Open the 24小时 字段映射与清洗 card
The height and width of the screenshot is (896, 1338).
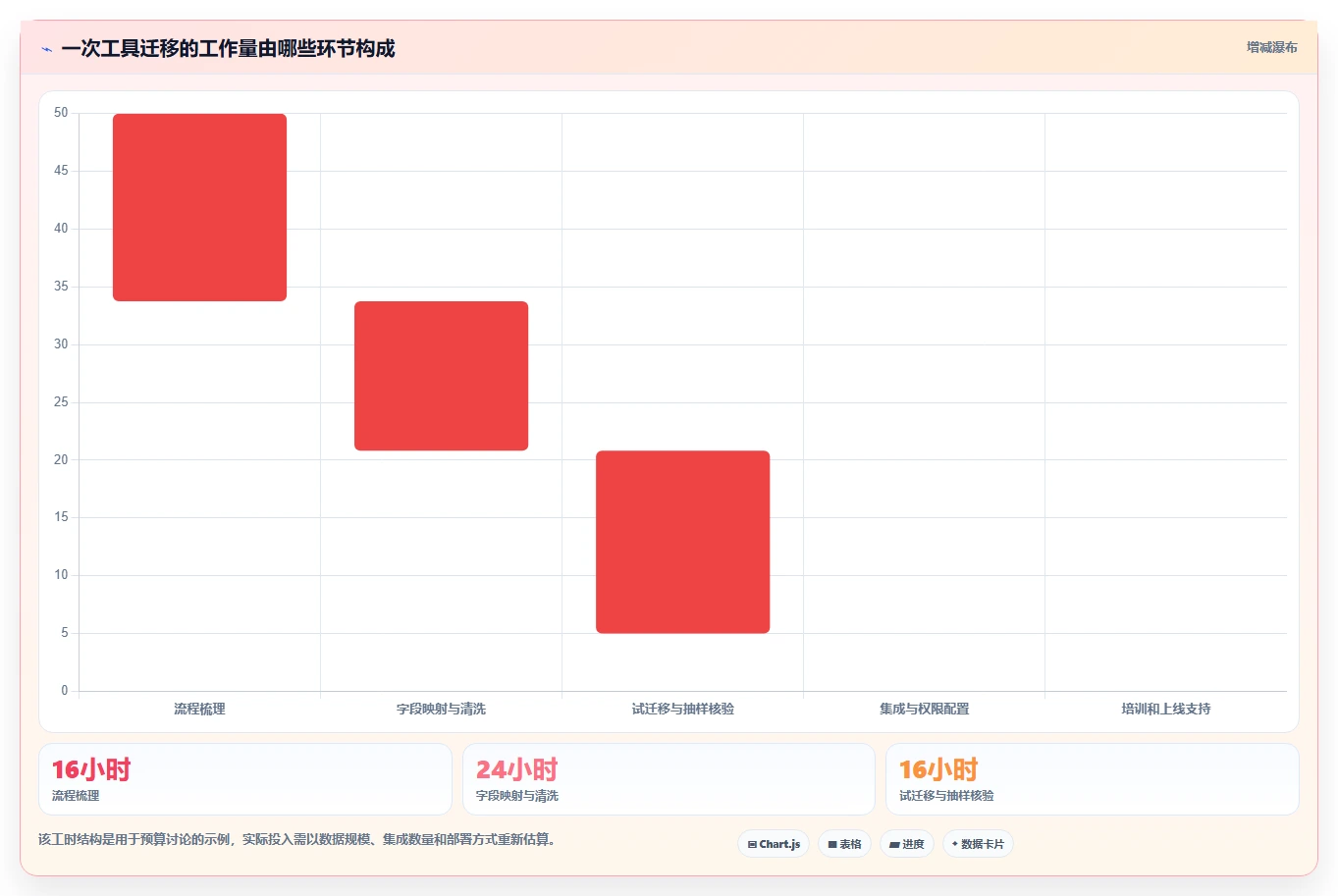point(669,779)
